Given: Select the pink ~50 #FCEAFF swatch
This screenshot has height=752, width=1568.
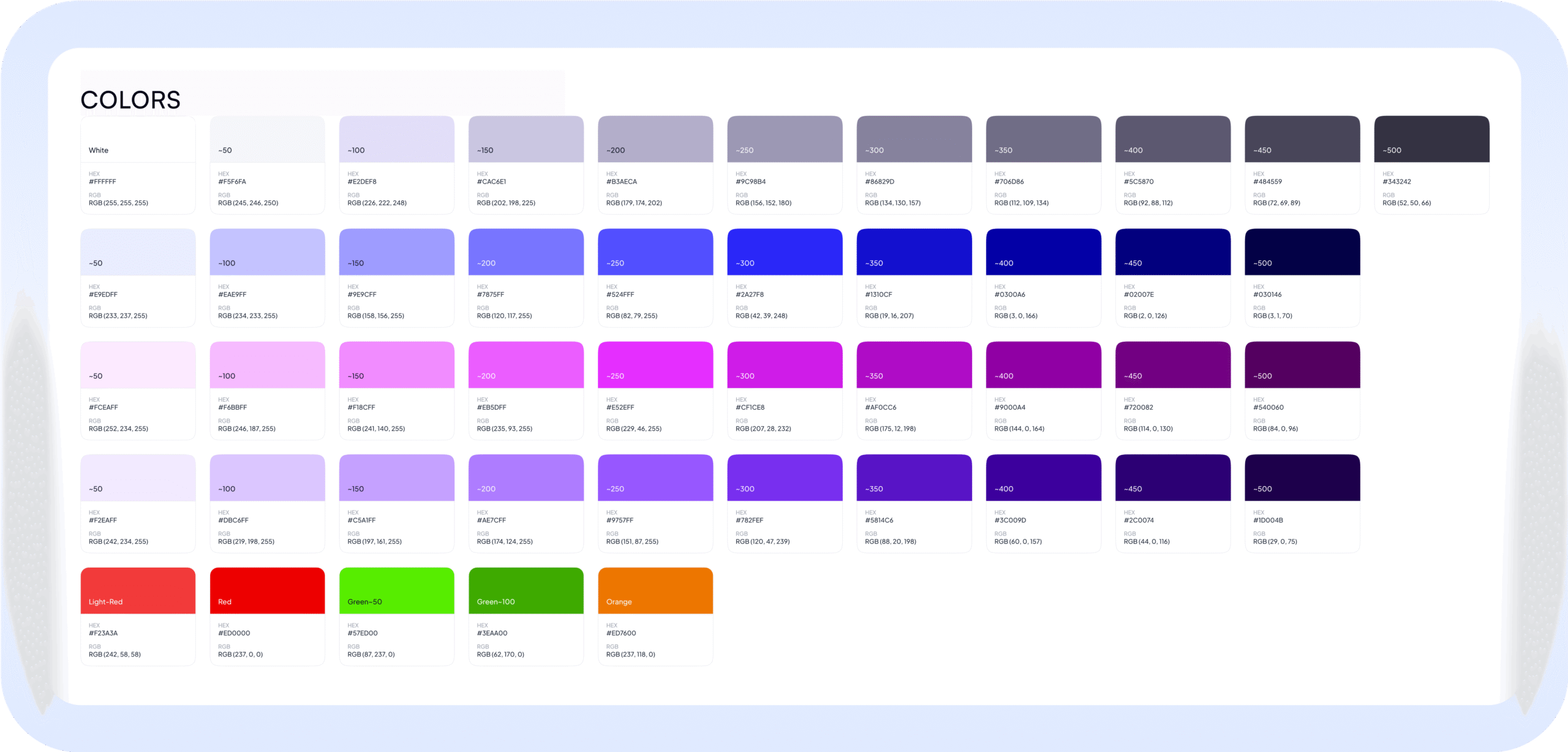Looking at the screenshot, I should 138,364.
